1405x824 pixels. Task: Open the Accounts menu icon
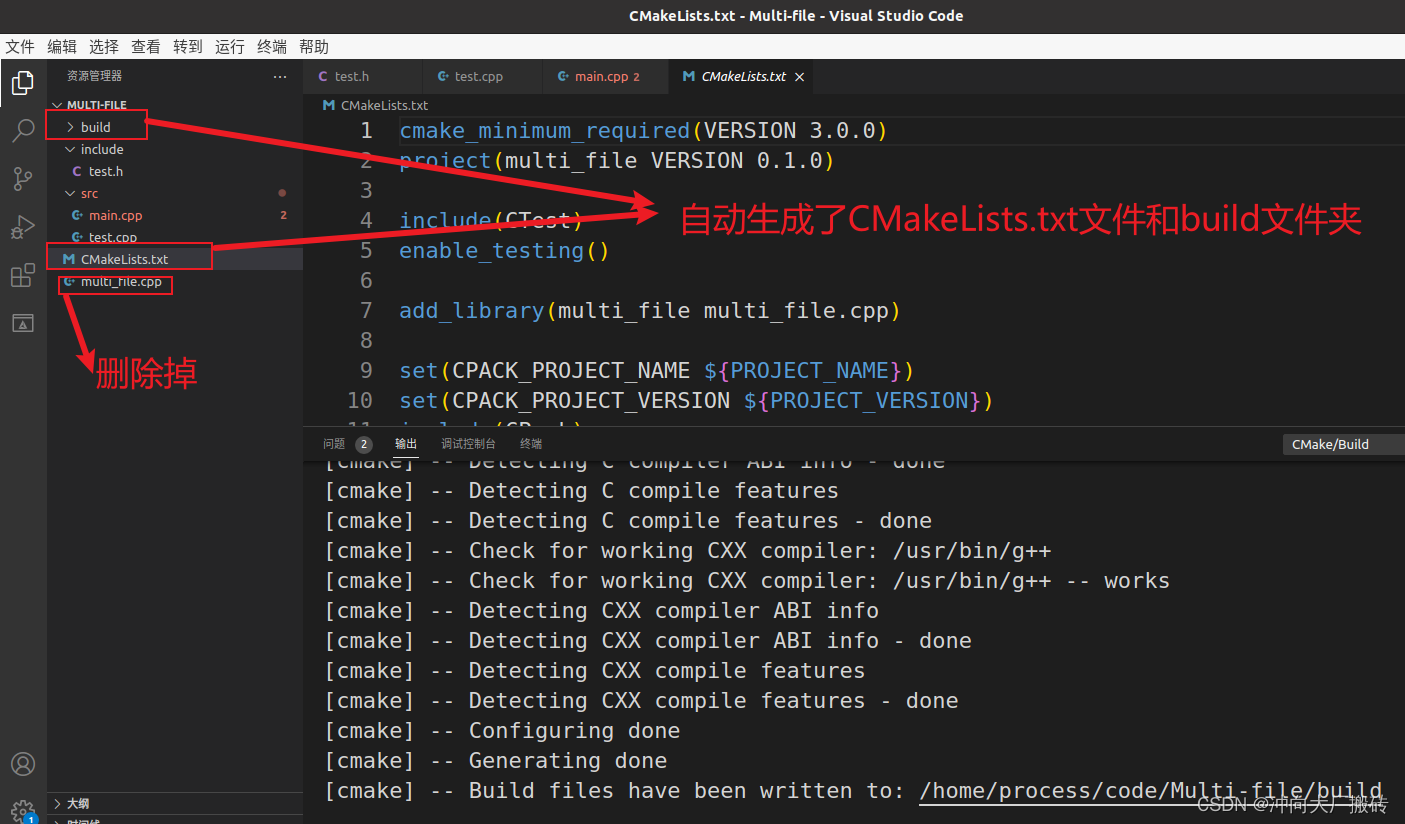22,765
